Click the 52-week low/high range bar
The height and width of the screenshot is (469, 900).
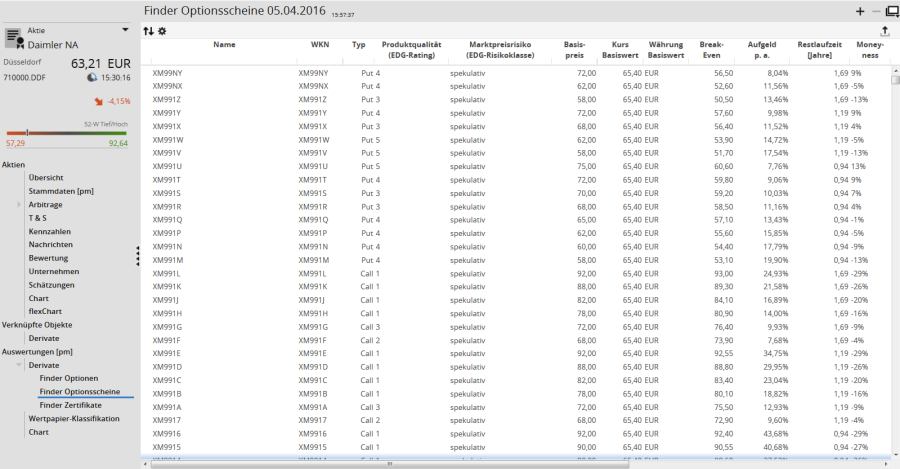pos(67,132)
